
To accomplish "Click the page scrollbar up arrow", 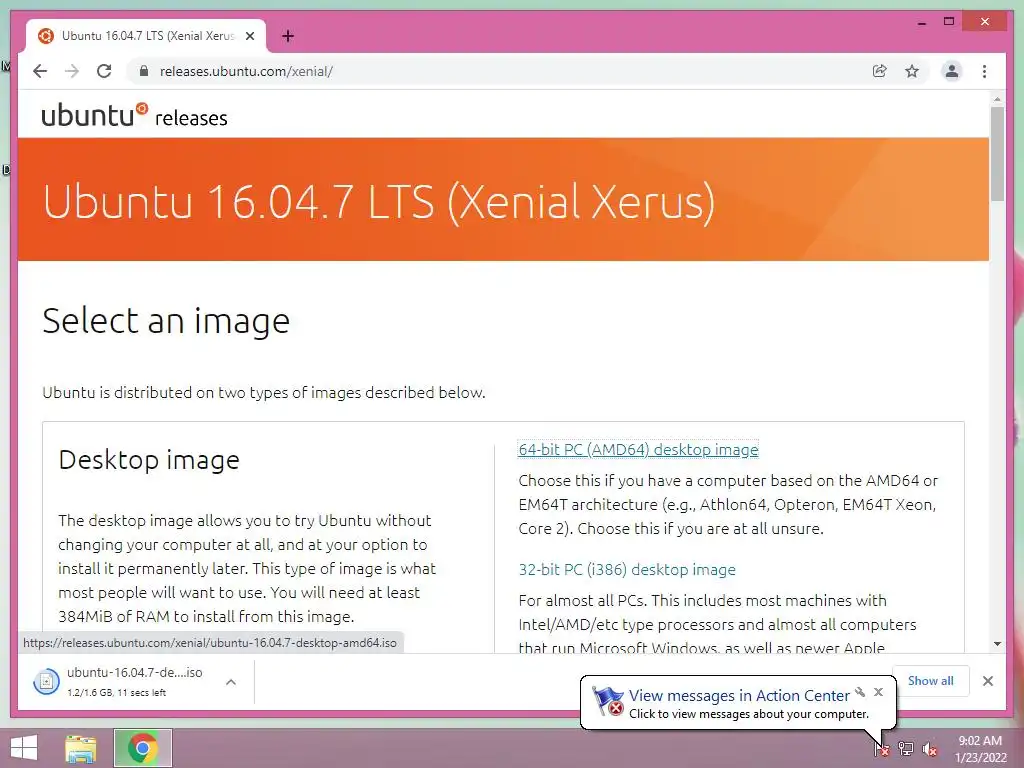I will [x=997, y=99].
